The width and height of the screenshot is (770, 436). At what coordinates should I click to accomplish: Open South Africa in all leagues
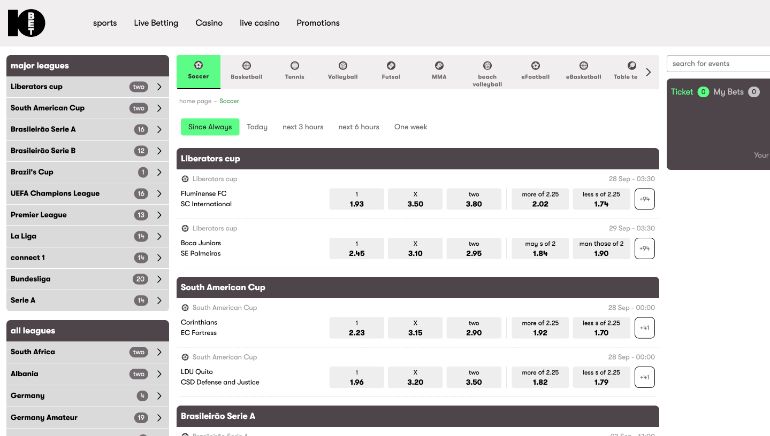(87, 352)
